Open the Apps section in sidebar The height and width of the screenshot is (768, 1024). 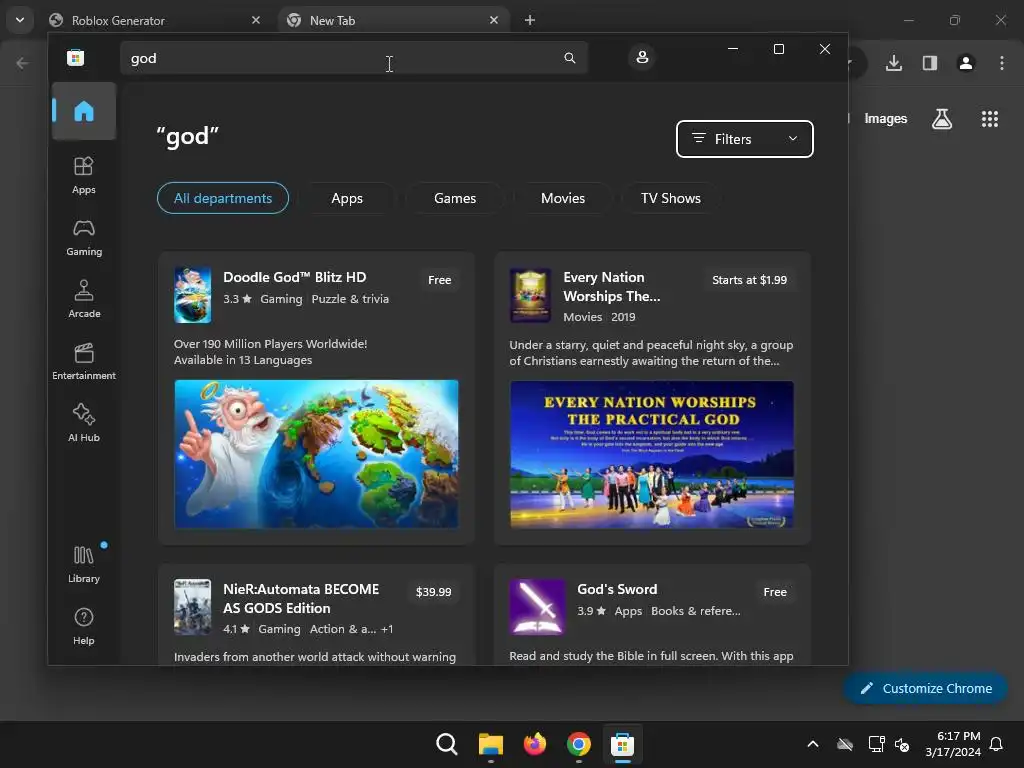[x=84, y=176]
